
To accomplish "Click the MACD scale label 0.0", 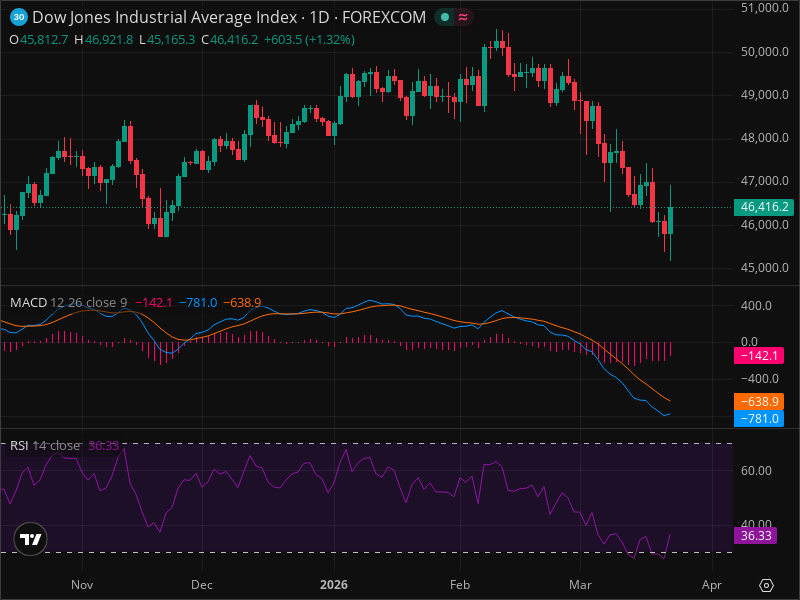I will (x=749, y=342).
